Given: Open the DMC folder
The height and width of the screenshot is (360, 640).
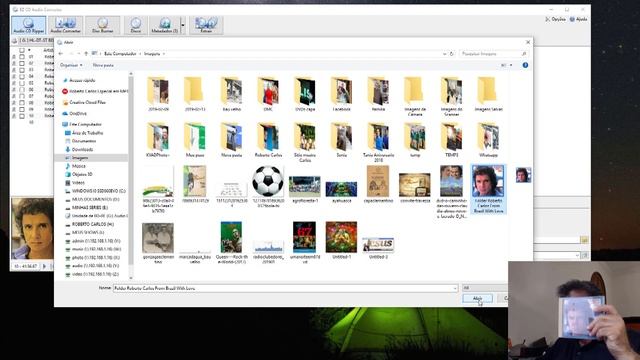Looking at the screenshot, I should 268,94.
